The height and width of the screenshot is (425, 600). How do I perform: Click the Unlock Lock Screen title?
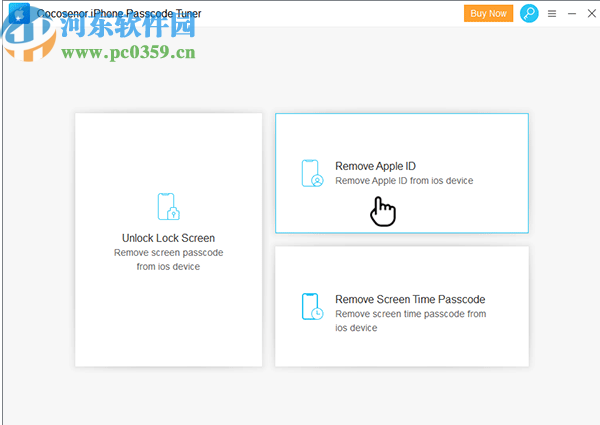168,238
